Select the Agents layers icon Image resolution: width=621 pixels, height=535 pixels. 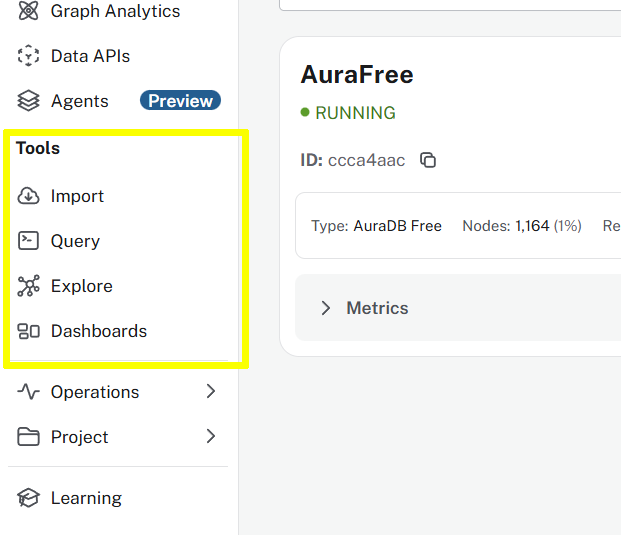(x=29, y=101)
